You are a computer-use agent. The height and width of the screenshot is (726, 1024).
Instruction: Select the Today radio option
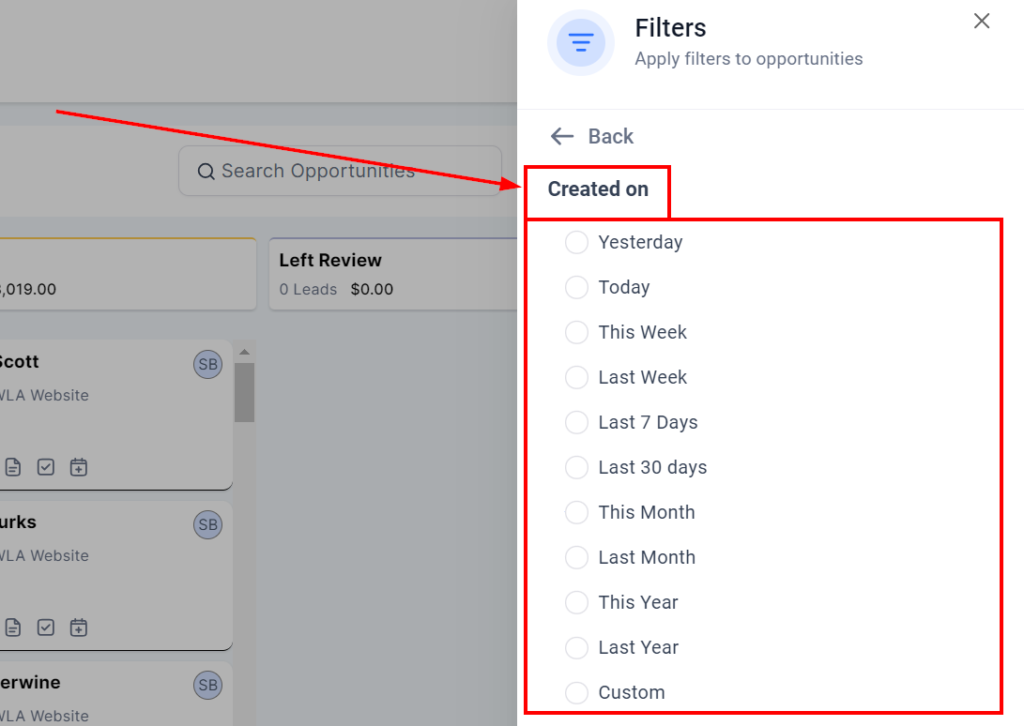point(577,287)
